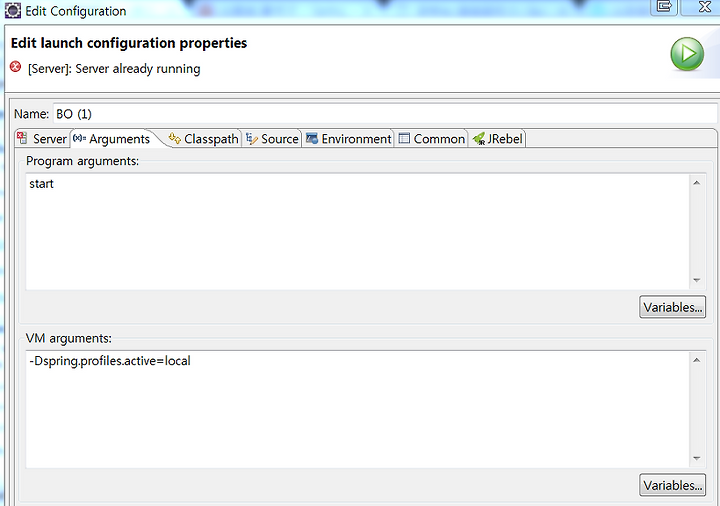Image resolution: width=720 pixels, height=506 pixels.
Task: Close the Edit Configuration dialog
Action: pos(704,6)
